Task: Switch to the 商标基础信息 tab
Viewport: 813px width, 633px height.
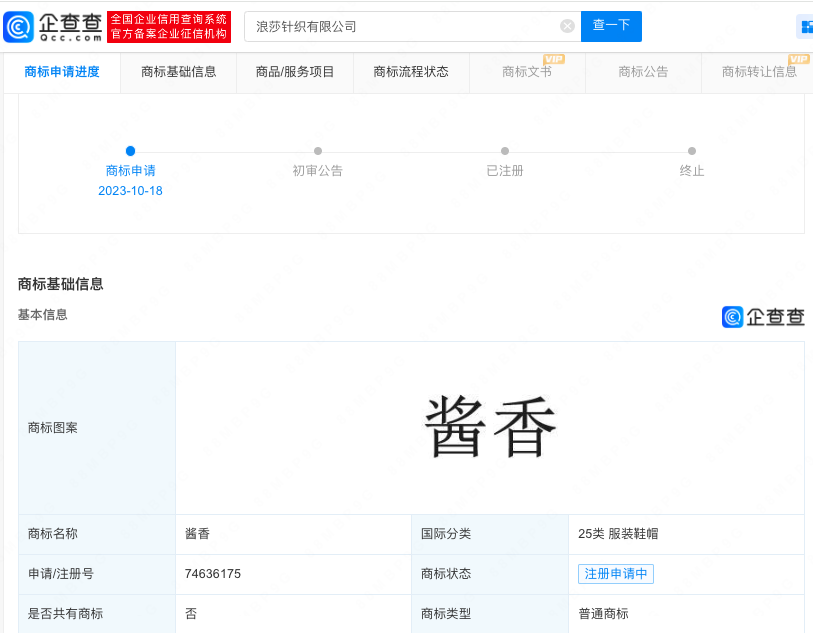Action: pyautogui.click(x=179, y=72)
